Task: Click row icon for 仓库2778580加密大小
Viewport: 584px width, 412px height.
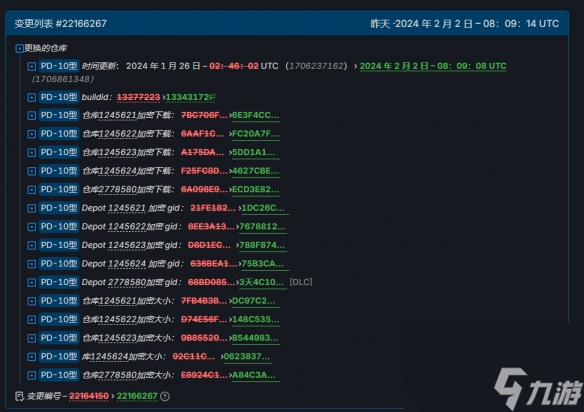Action: click(32, 375)
